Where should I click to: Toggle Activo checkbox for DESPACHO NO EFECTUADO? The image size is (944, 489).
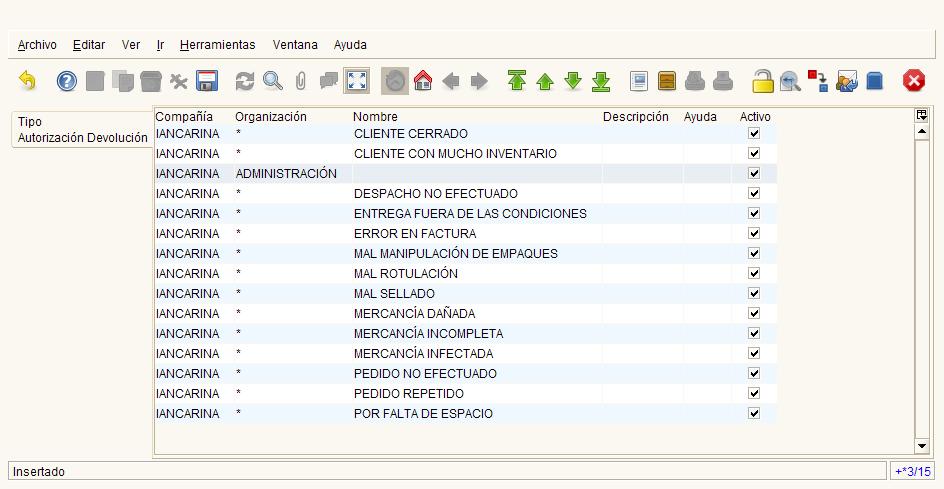(x=754, y=193)
